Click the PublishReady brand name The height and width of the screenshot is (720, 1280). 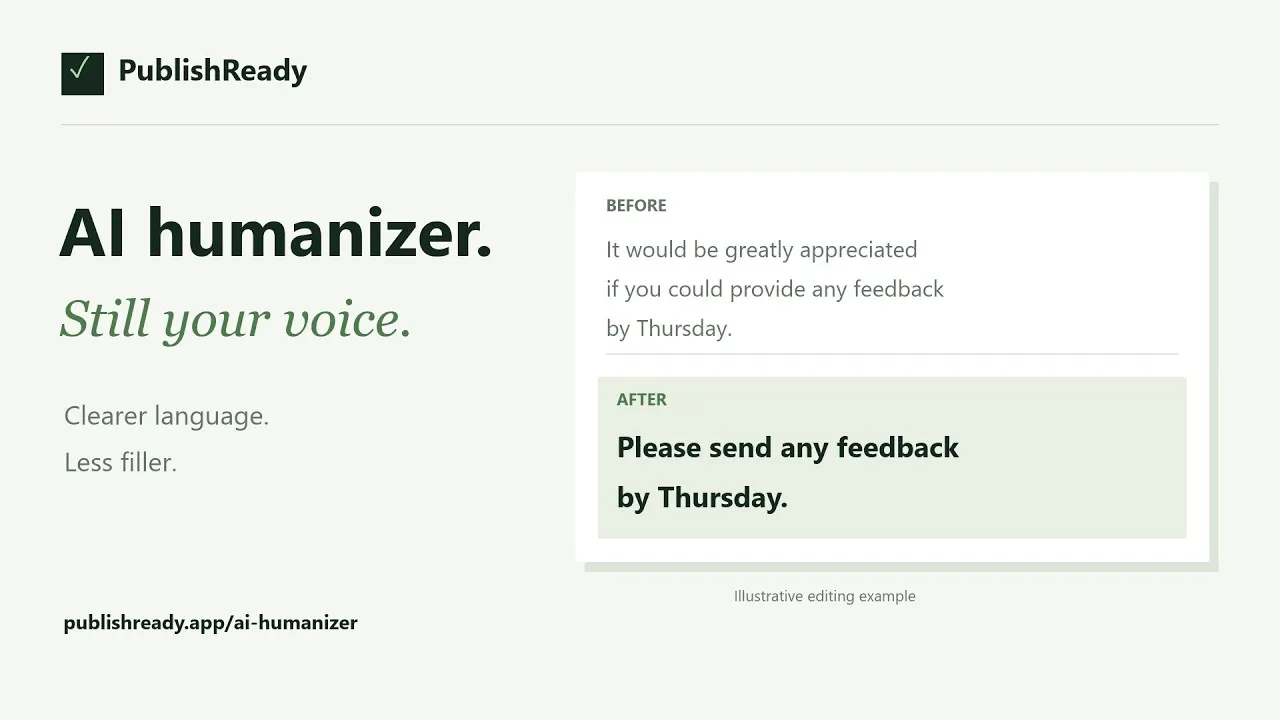click(x=212, y=71)
